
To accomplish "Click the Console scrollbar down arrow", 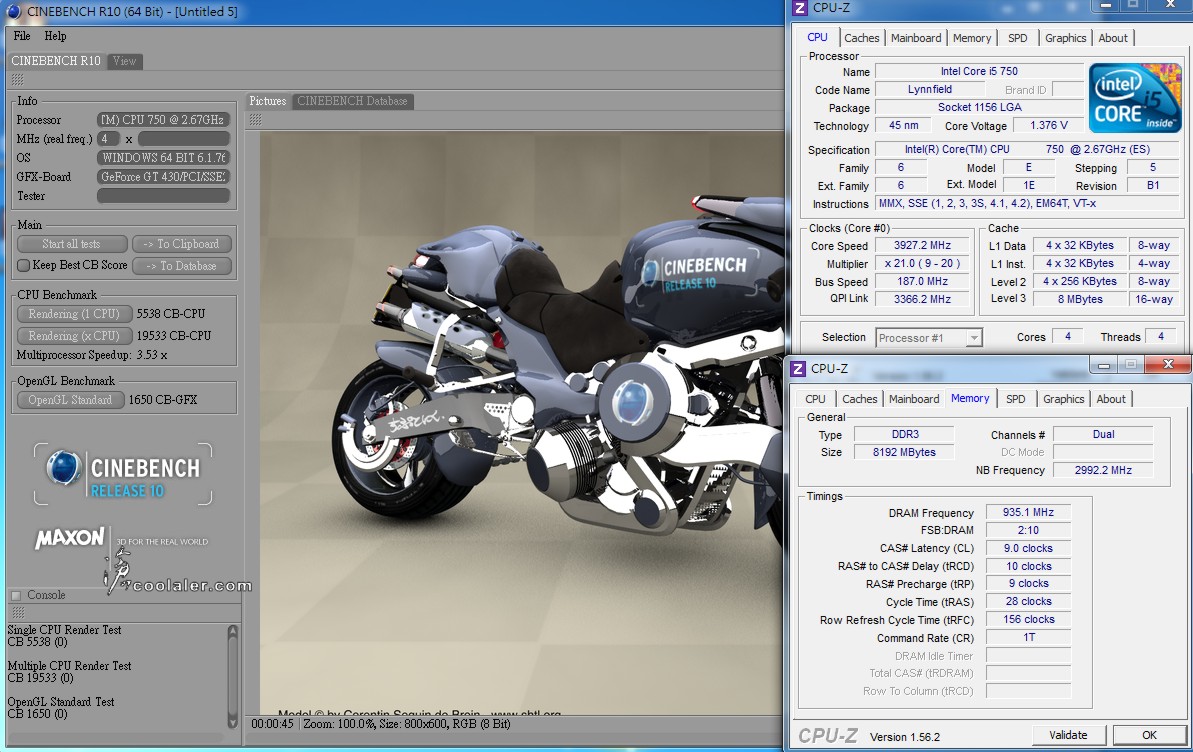I will (233, 722).
